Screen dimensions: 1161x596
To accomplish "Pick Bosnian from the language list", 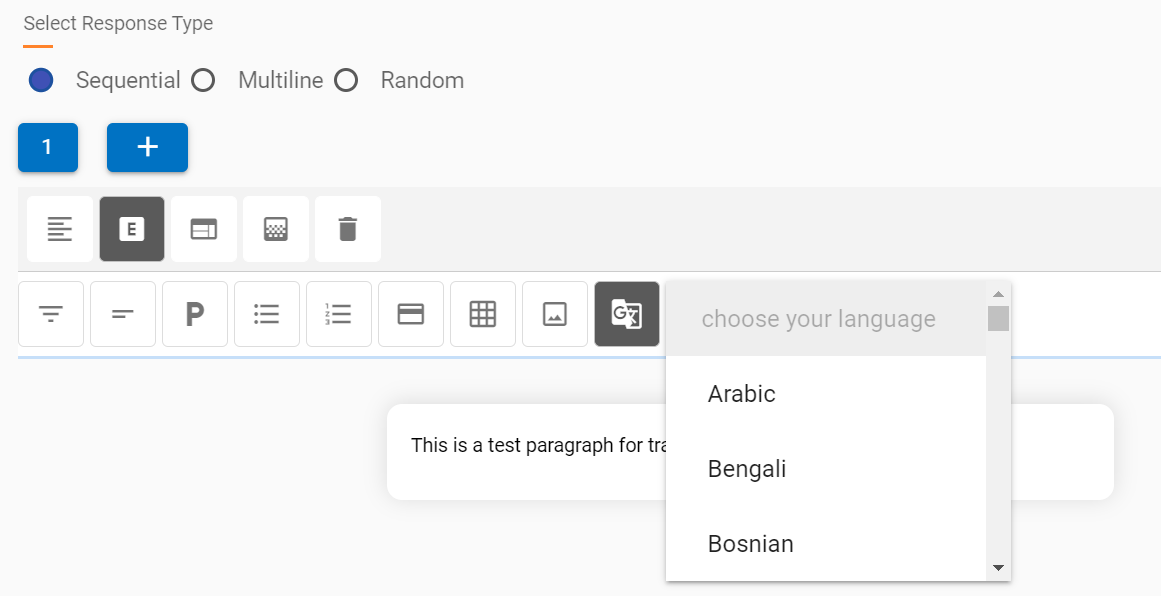I will click(751, 544).
